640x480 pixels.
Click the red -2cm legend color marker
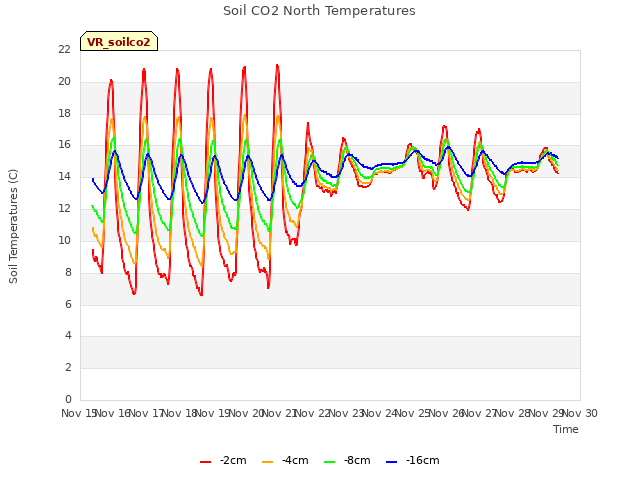205,462
